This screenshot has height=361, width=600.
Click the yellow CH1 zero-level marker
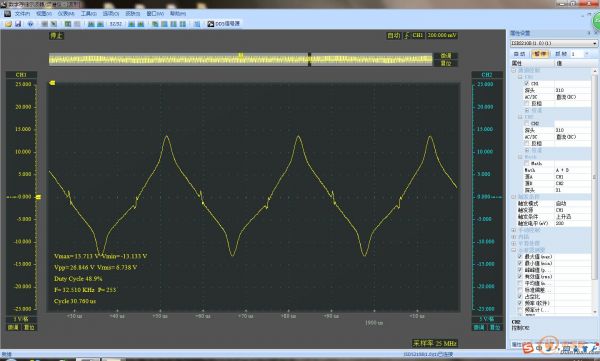tap(38, 197)
